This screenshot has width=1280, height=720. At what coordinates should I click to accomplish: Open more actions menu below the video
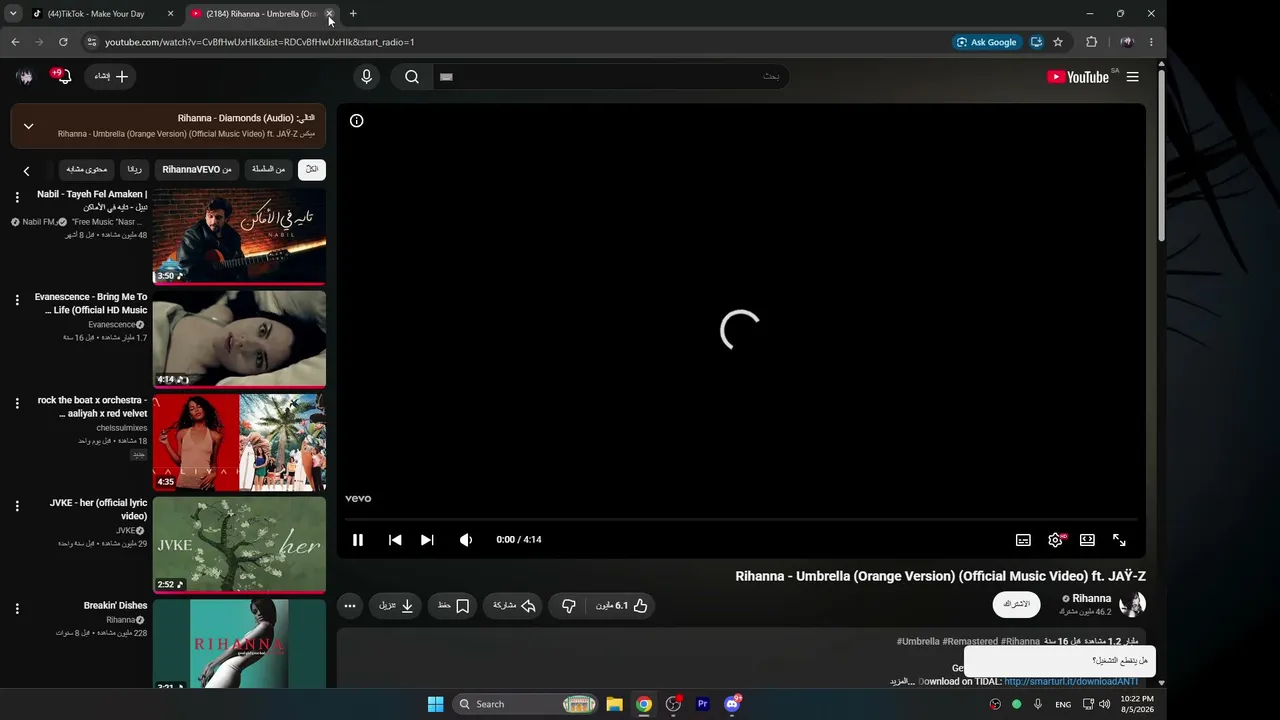point(349,606)
